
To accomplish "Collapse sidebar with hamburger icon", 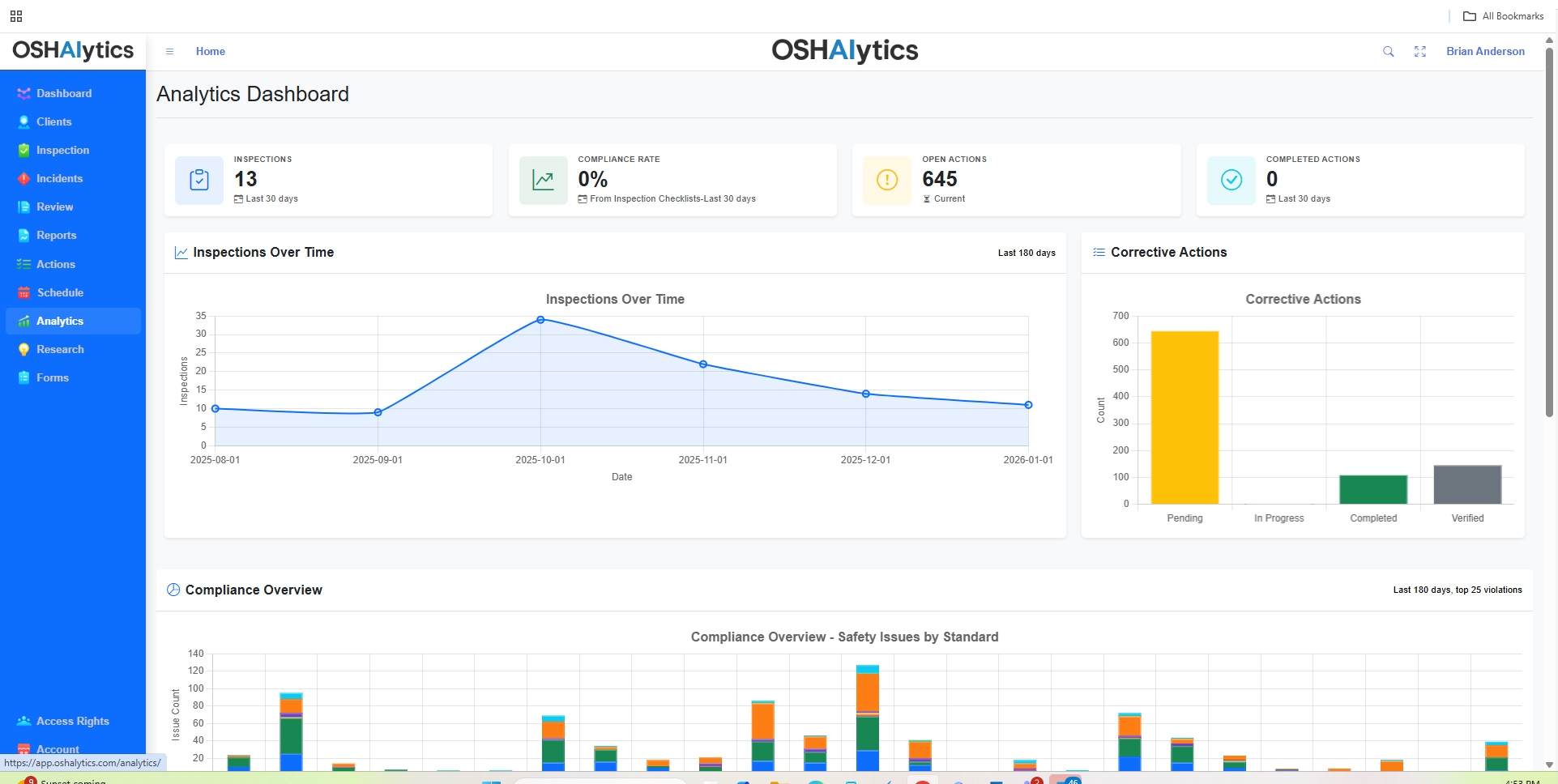I will point(169,52).
